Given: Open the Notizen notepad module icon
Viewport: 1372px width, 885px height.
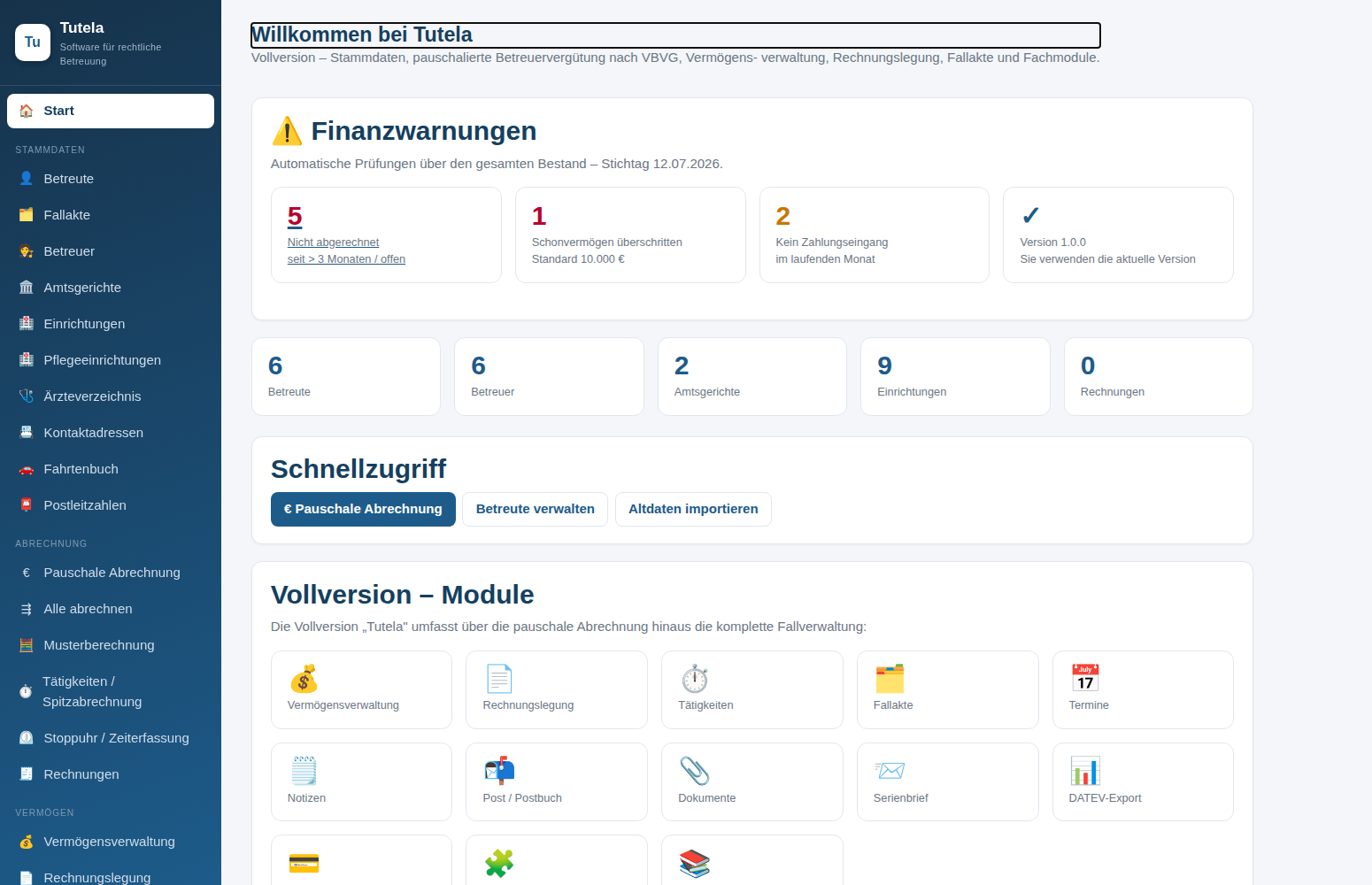Looking at the screenshot, I should point(304,771).
